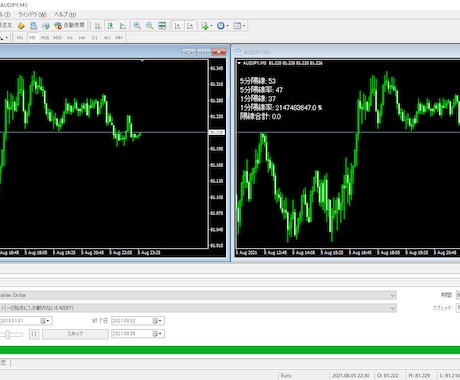
Task: Click the left chart current price label
Action: pyautogui.click(x=217, y=132)
